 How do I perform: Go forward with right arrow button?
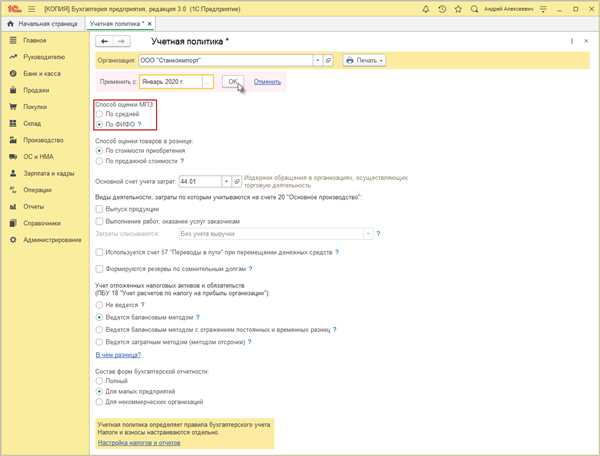121,41
